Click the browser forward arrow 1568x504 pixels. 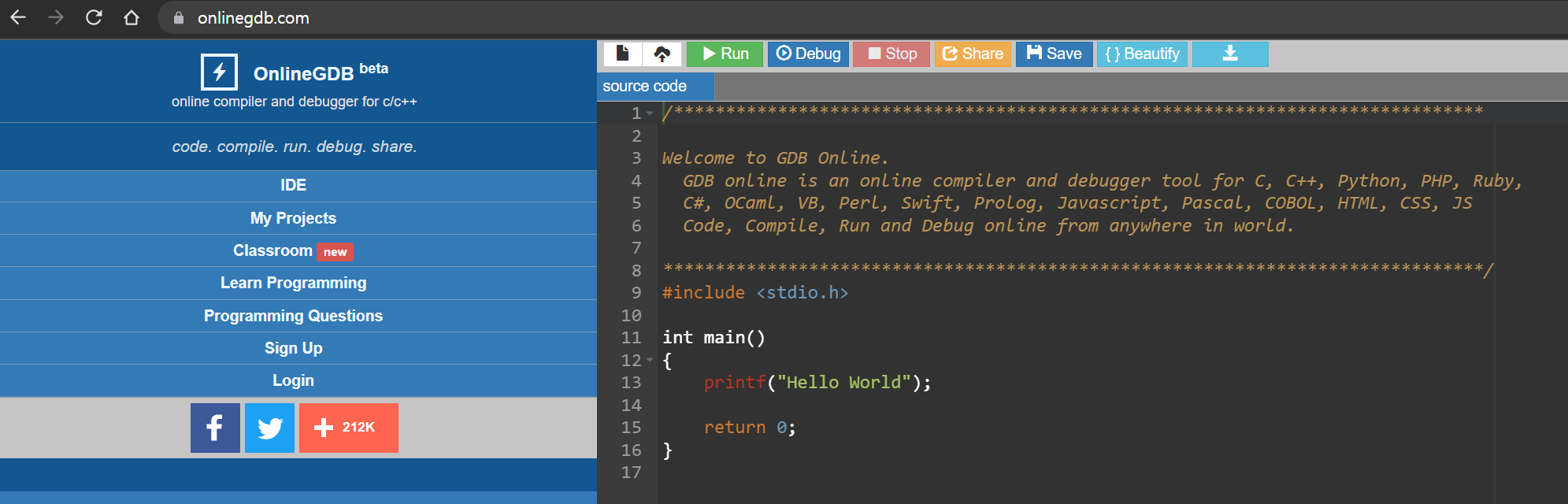[x=56, y=17]
